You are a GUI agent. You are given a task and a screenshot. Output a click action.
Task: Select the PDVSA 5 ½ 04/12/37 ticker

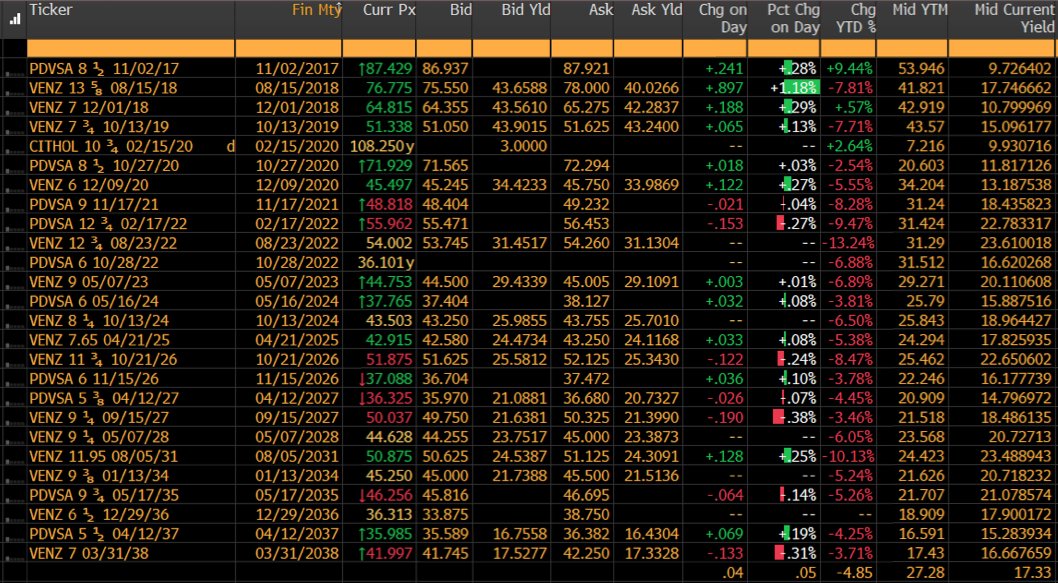[x=103, y=534]
